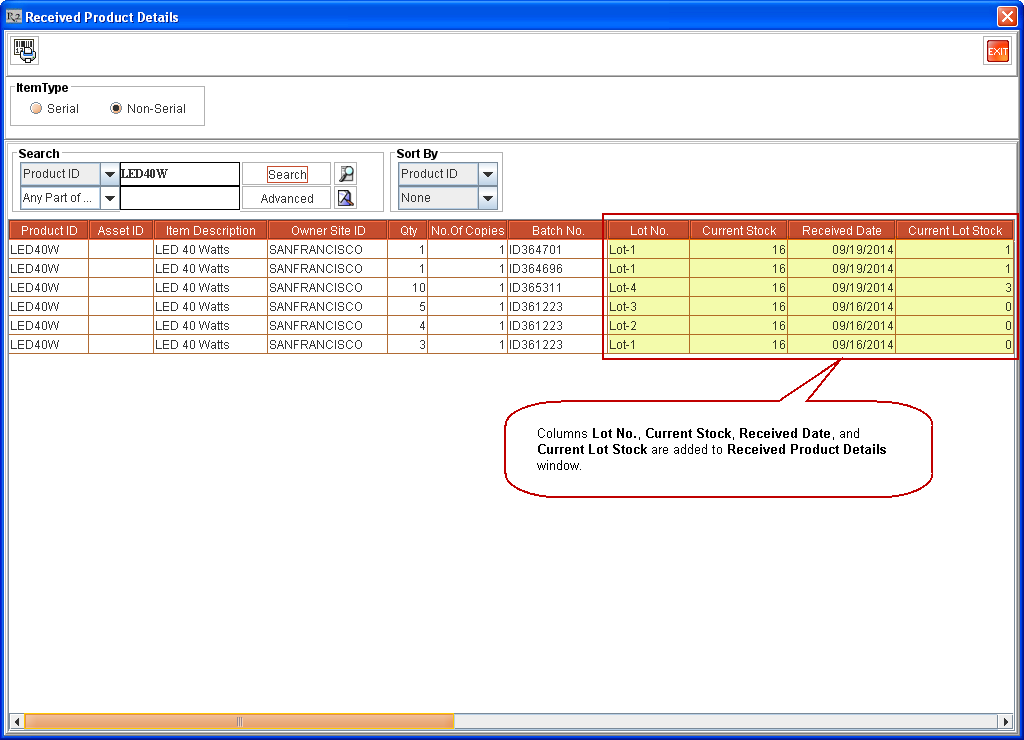Click the Received Date column header

pos(841,231)
